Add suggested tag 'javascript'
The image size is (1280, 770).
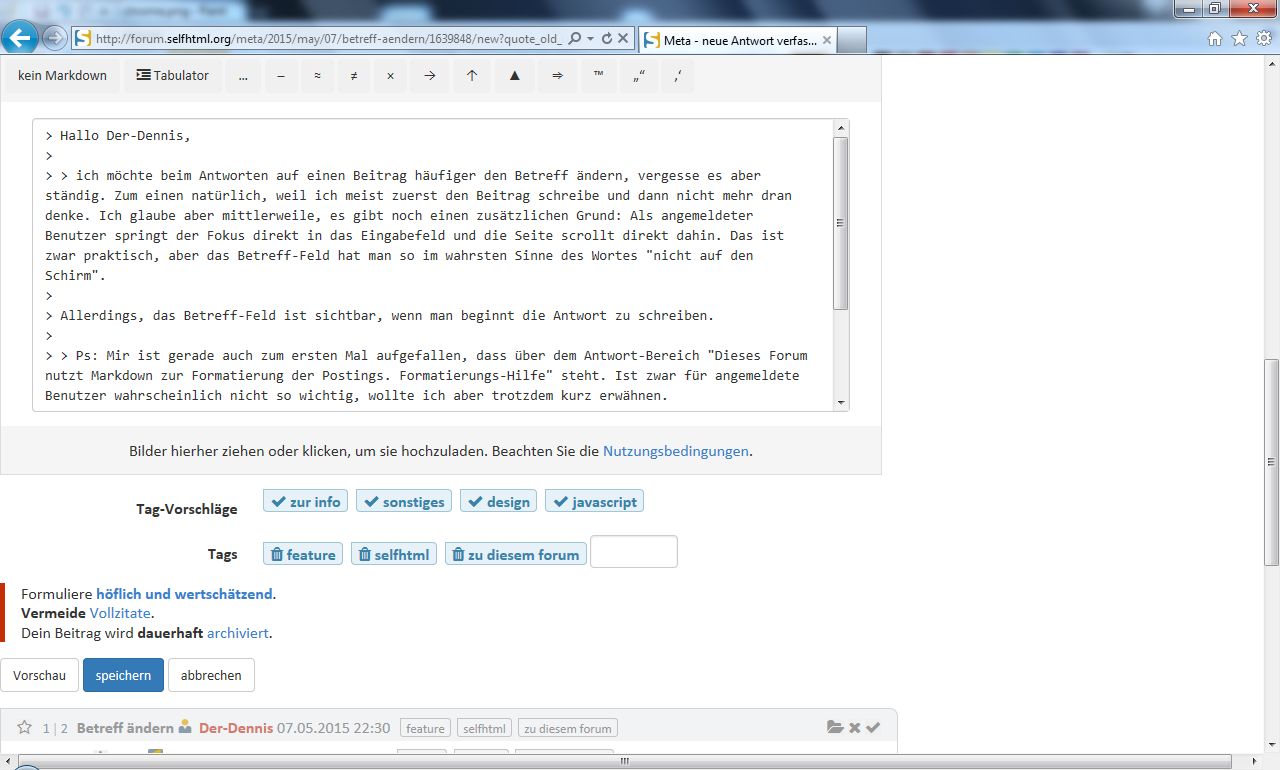(594, 501)
